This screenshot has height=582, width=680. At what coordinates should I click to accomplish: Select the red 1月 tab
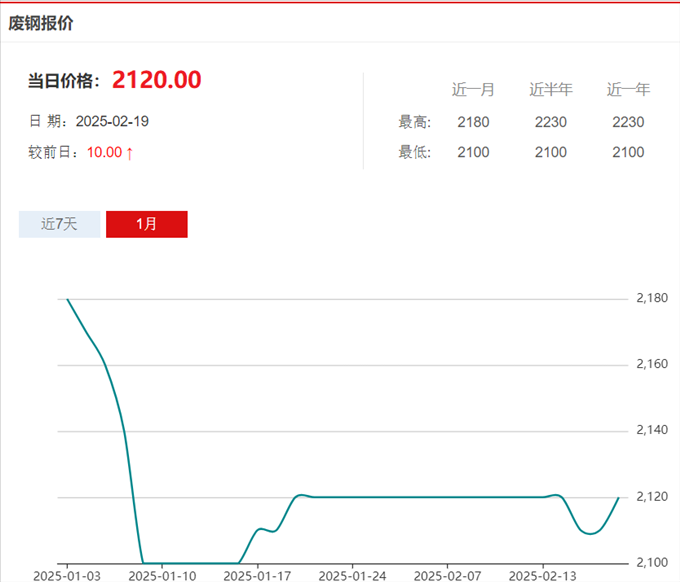click(x=147, y=224)
